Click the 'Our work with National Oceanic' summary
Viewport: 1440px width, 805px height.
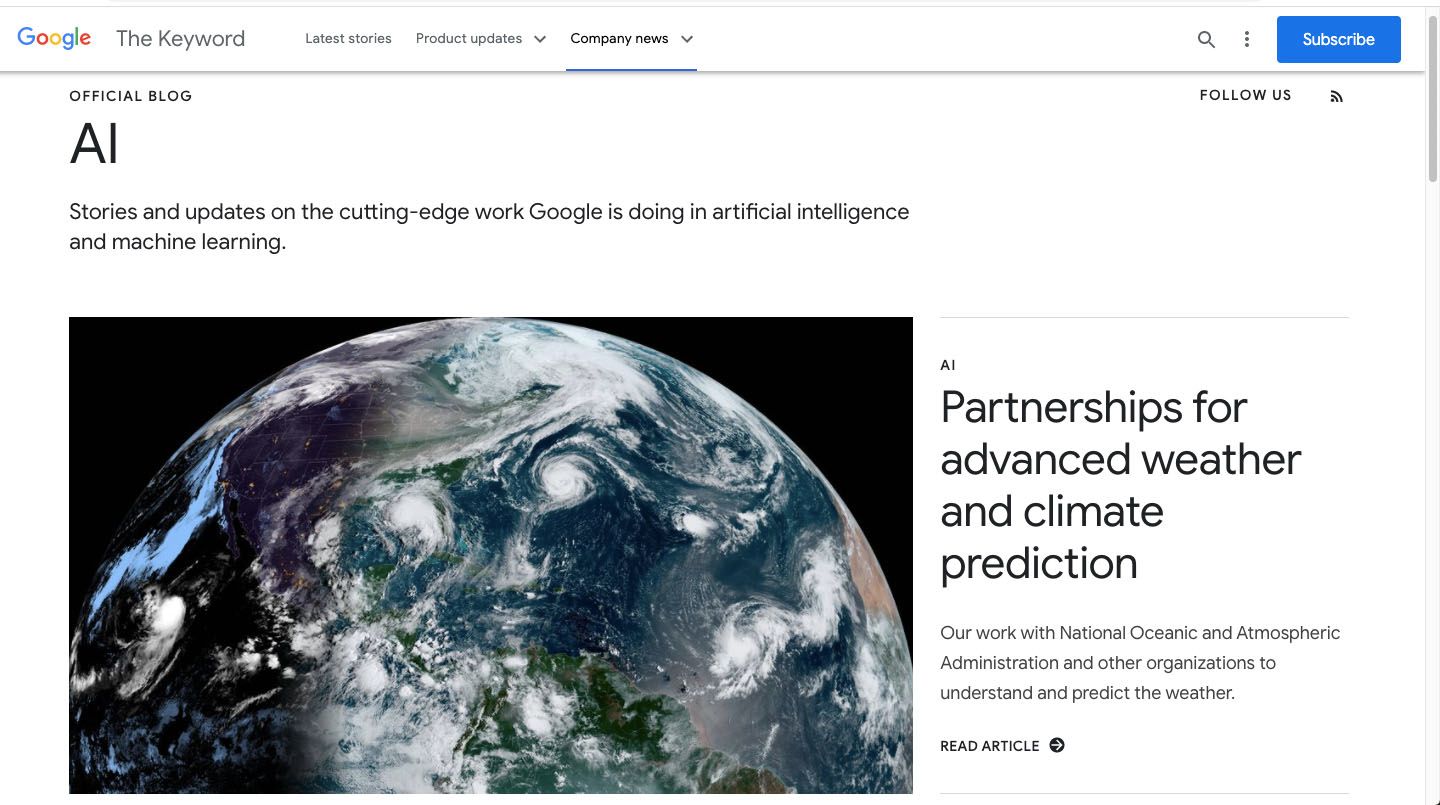point(1140,663)
